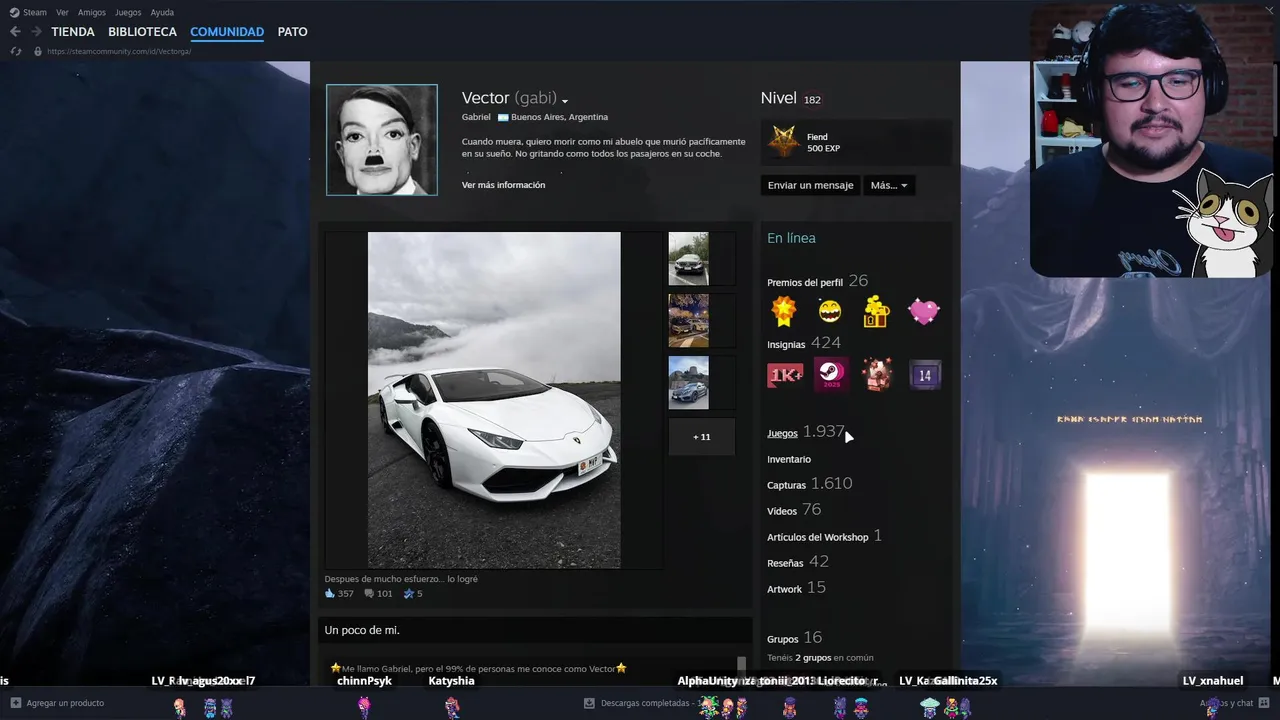Open the white Lamborghini featured image
This screenshot has width=1280, height=720.
tap(494, 400)
